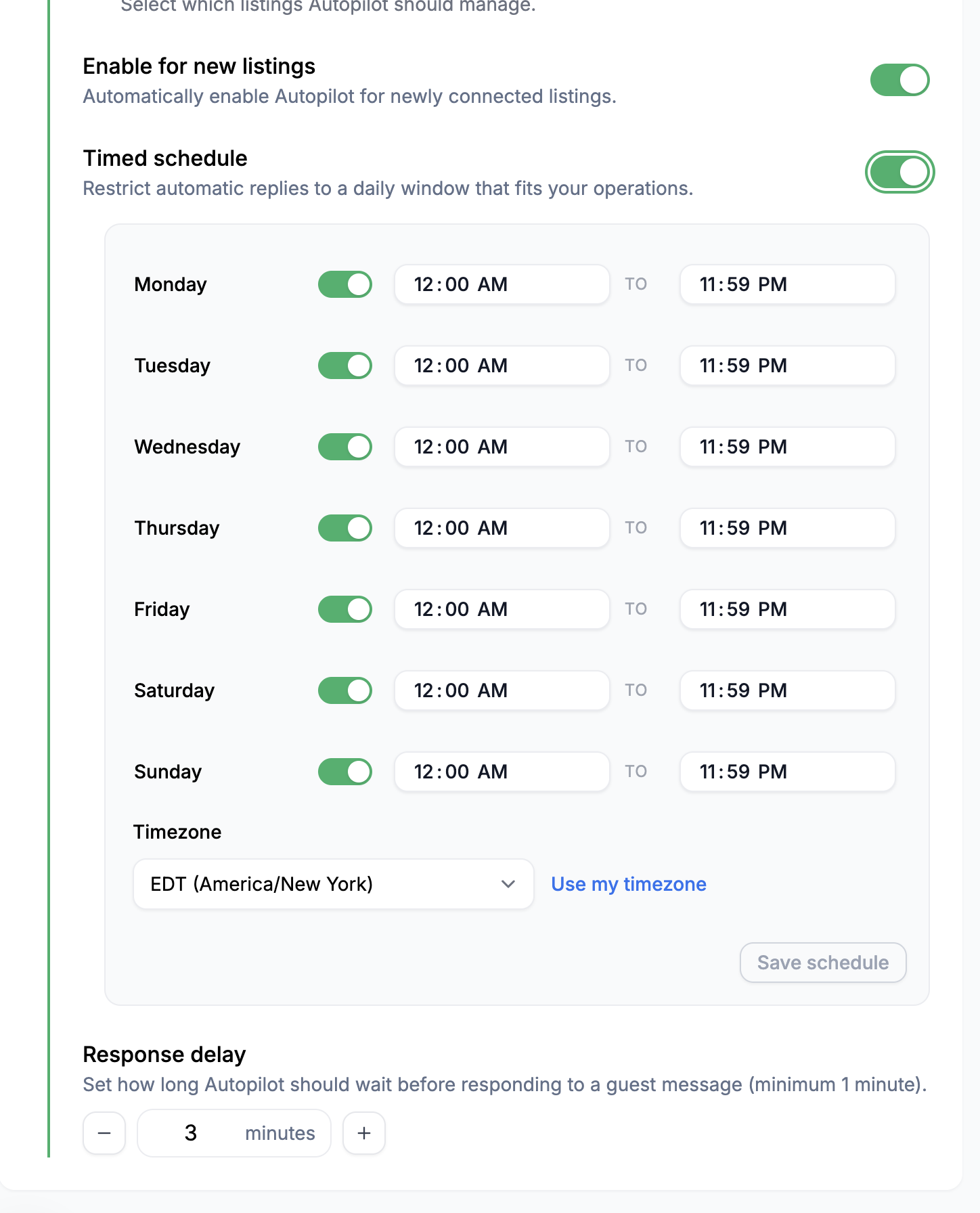This screenshot has height=1213, width=980.
Task: Disable Wednesday in the schedule
Action: click(x=345, y=447)
